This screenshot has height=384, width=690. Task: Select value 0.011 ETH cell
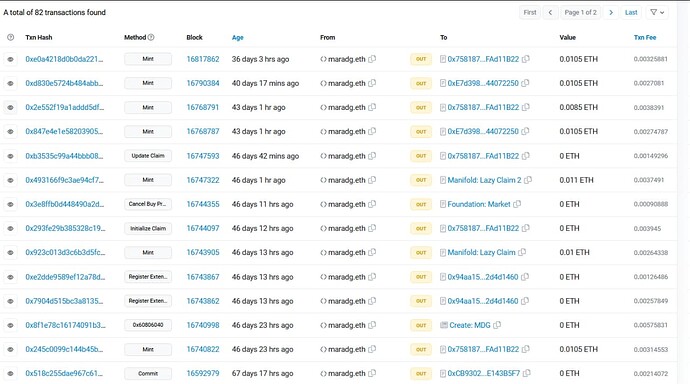coord(576,180)
